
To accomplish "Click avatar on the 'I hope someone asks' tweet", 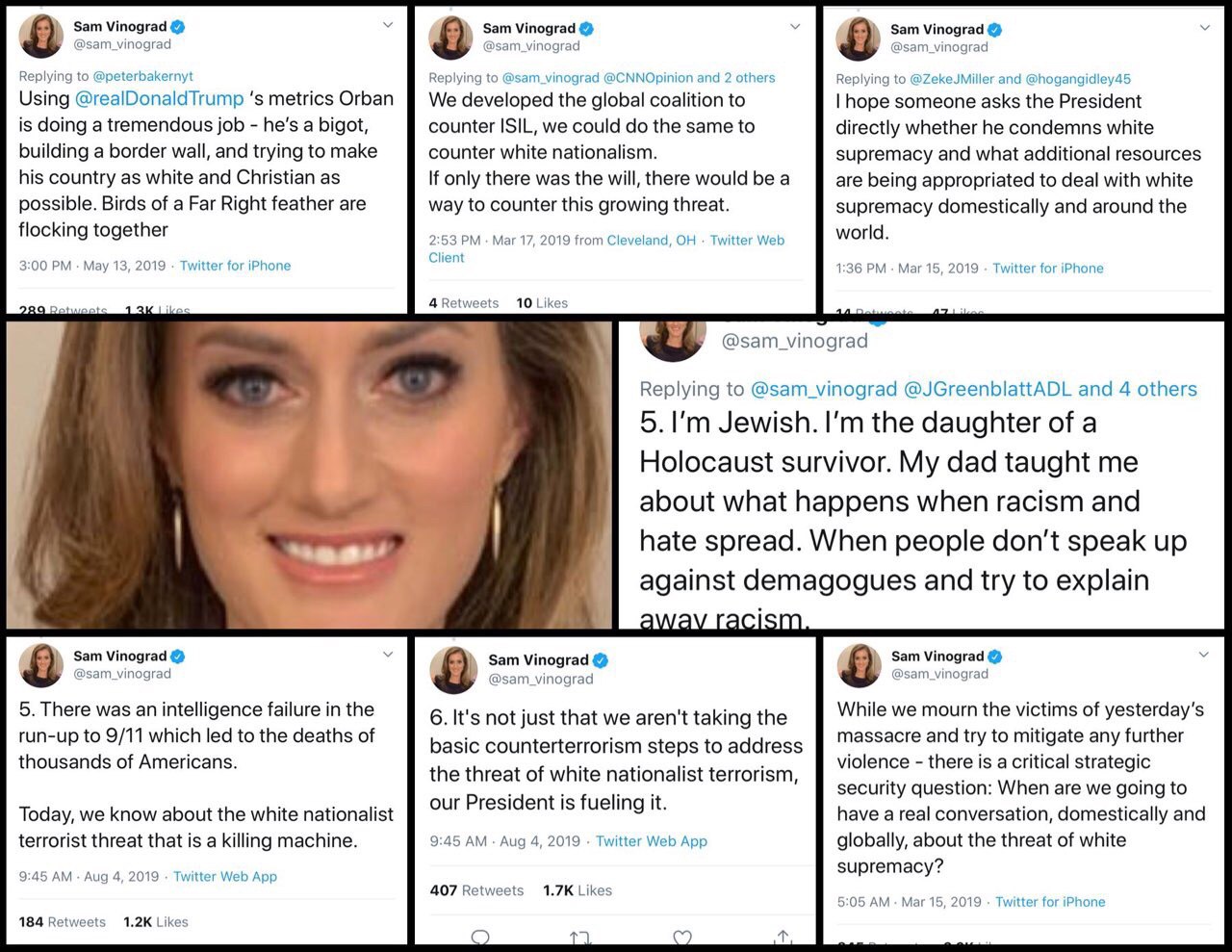I will [x=858, y=39].
